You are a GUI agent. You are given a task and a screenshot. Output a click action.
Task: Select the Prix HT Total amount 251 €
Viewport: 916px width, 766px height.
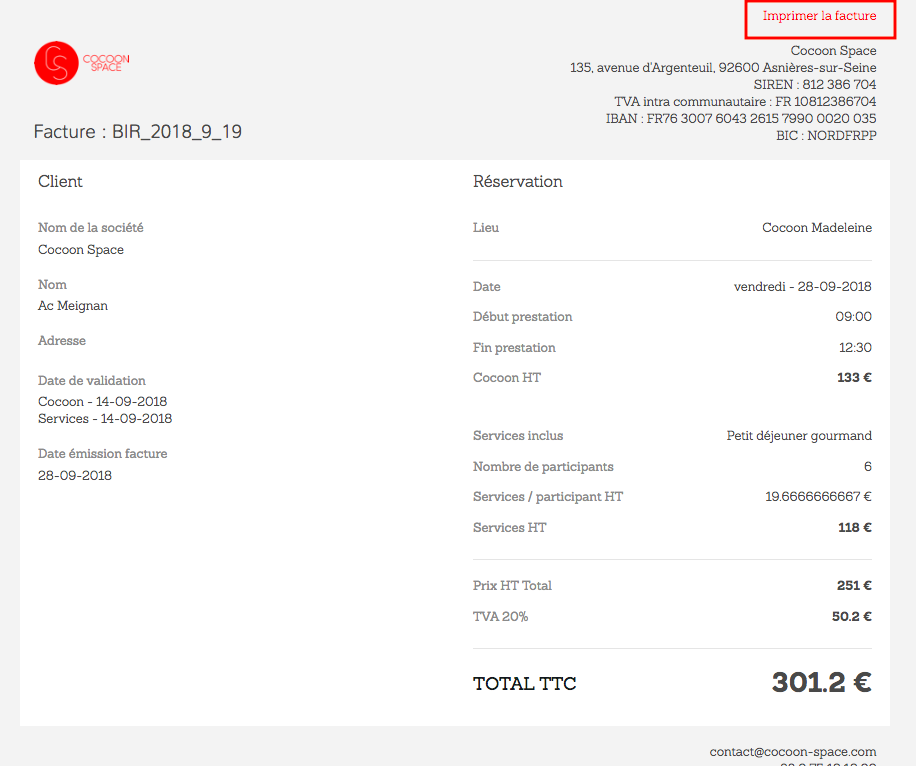point(854,585)
